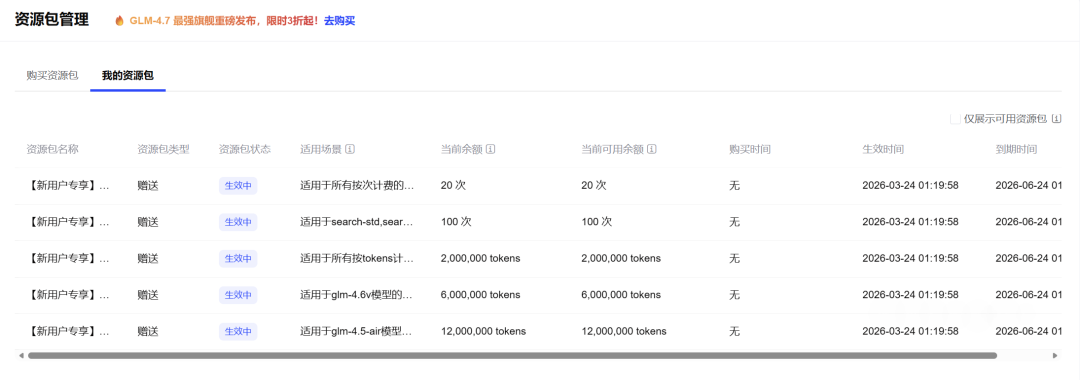Enable the 仅展示可用资源包 checkbox
The width and height of the screenshot is (1080, 380).
click(x=955, y=119)
